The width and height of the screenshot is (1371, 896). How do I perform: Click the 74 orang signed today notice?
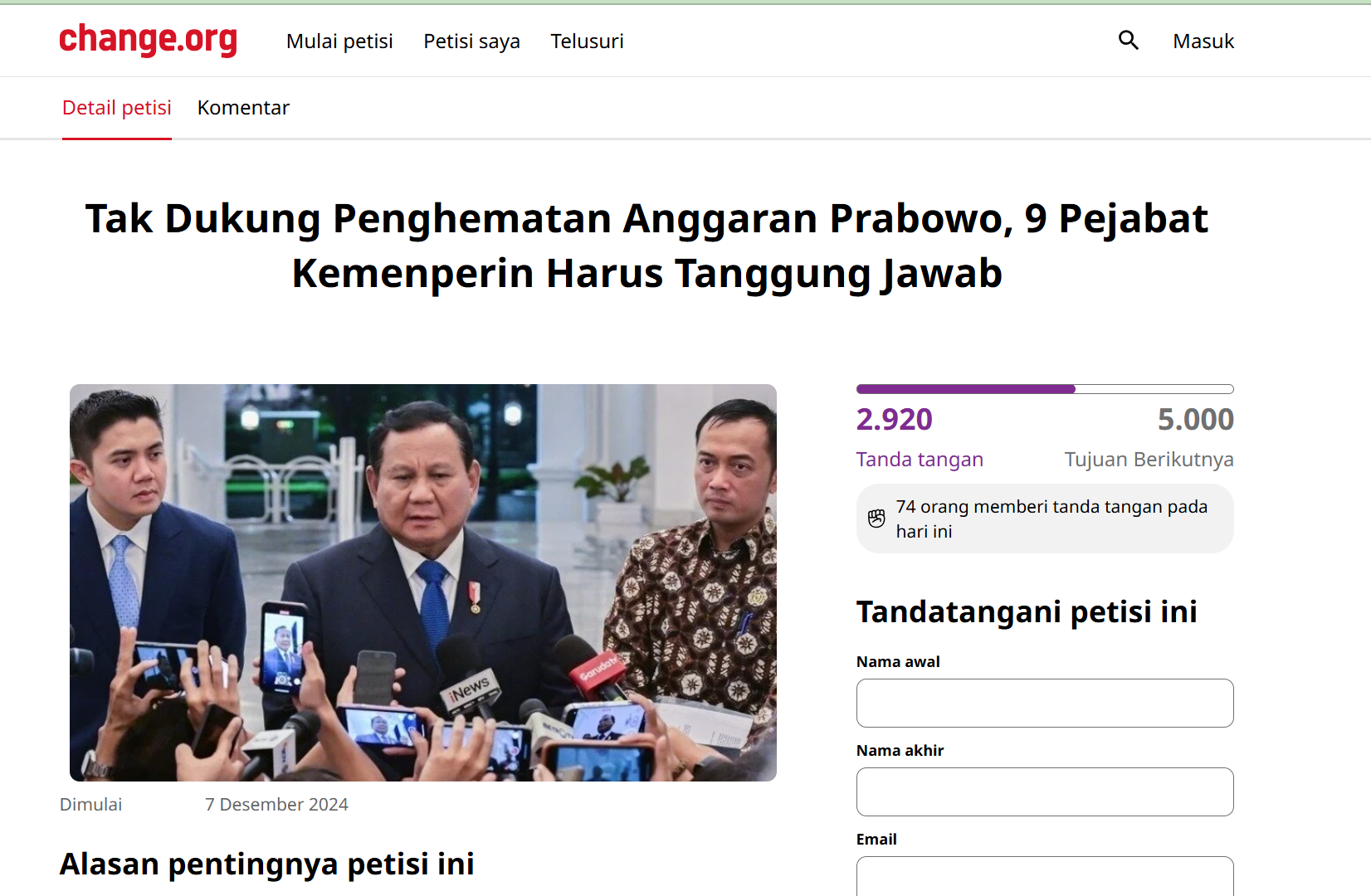coord(1045,519)
